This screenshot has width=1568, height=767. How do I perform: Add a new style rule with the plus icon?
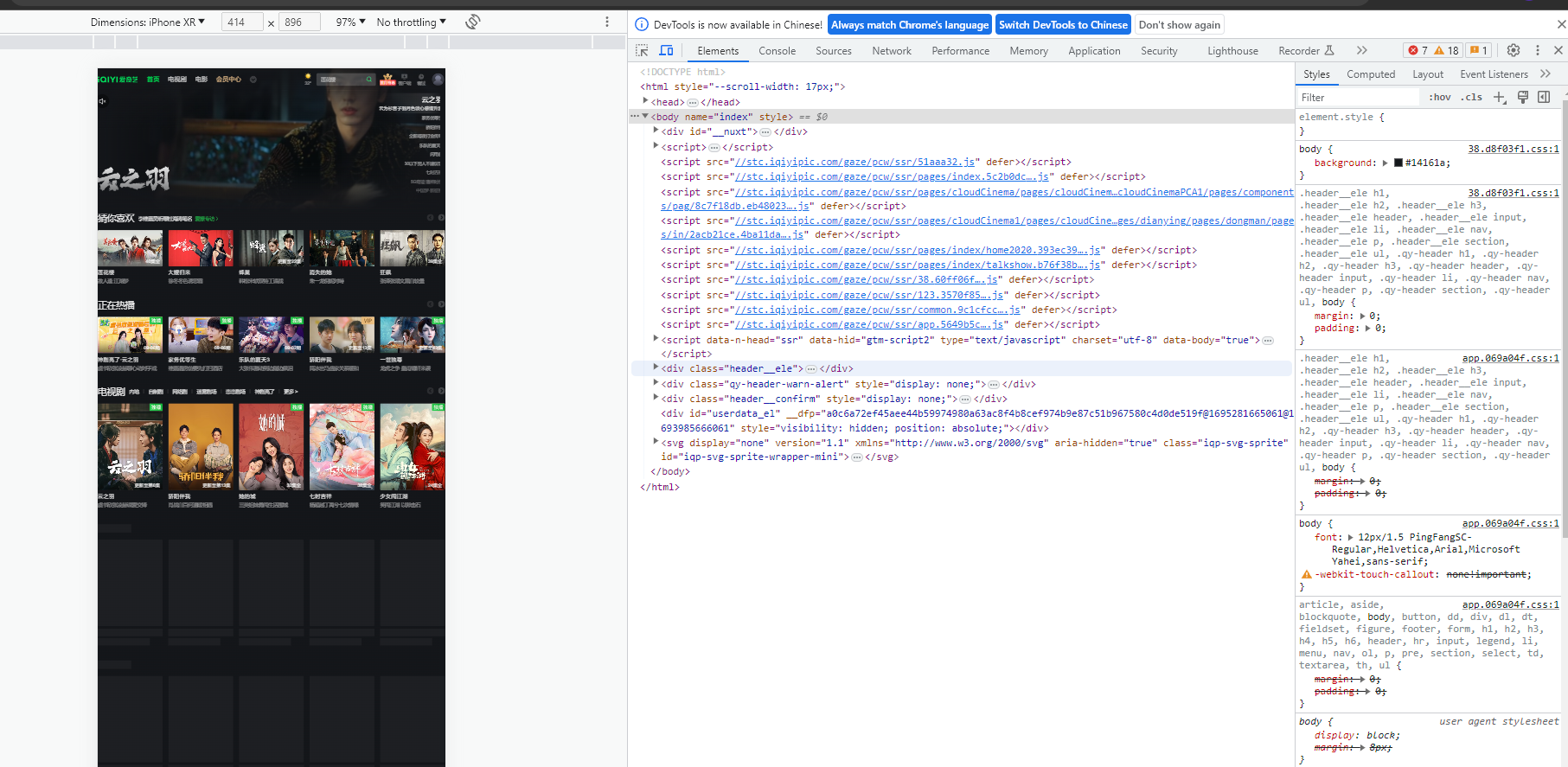pos(1501,97)
